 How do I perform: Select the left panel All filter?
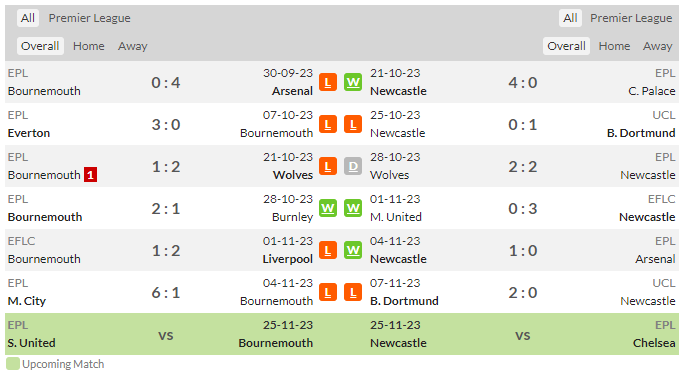28,18
